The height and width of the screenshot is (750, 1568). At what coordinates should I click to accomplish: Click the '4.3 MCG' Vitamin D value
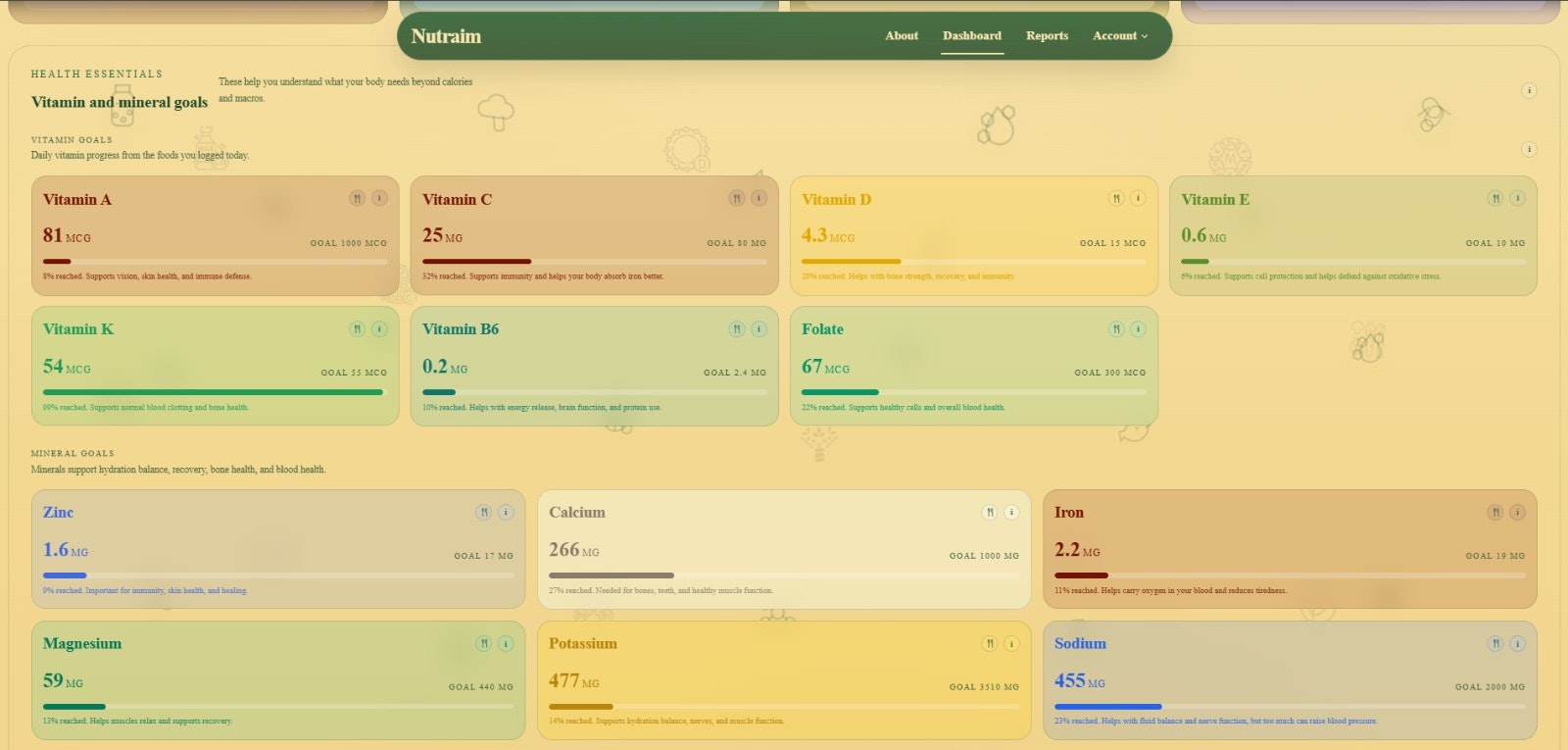point(828,236)
